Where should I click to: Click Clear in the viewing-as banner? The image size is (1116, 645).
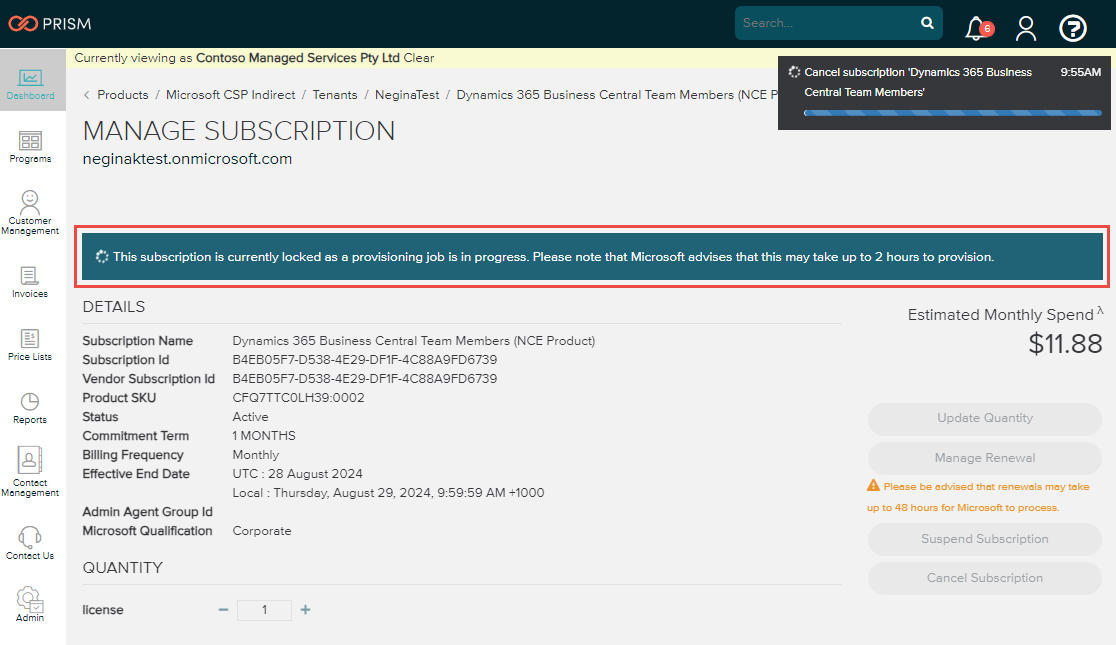[x=418, y=58]
